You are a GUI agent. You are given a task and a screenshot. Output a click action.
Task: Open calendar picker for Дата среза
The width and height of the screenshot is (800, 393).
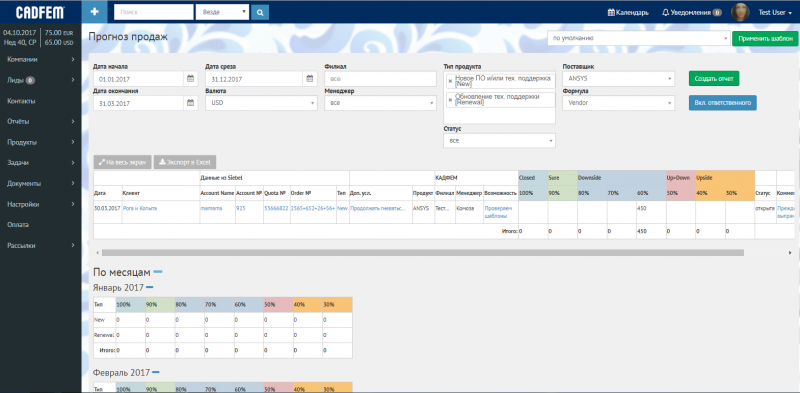[310, 79]
